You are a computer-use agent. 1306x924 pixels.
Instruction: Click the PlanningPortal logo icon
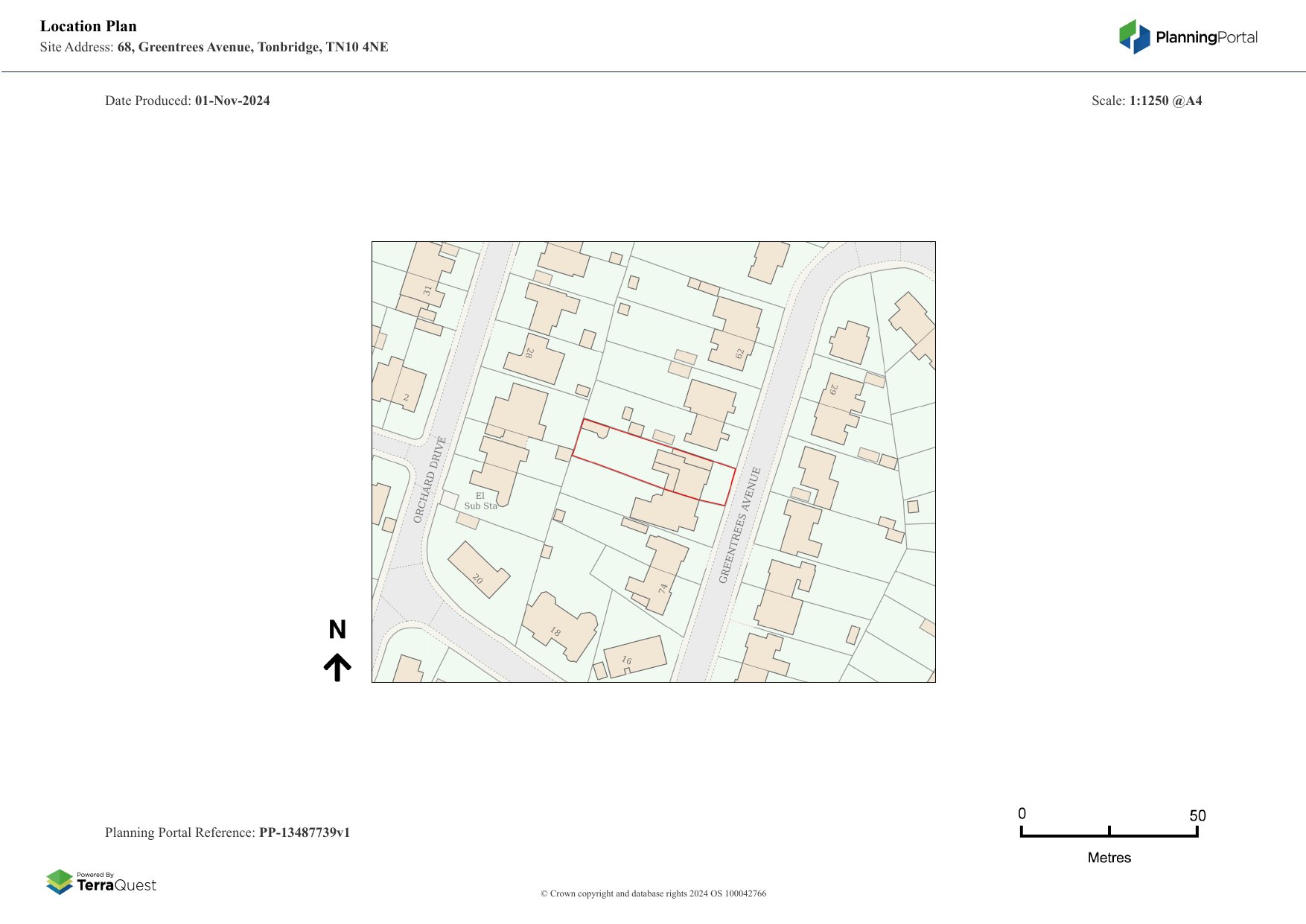pyautogui.click(x=1134, y=36)
